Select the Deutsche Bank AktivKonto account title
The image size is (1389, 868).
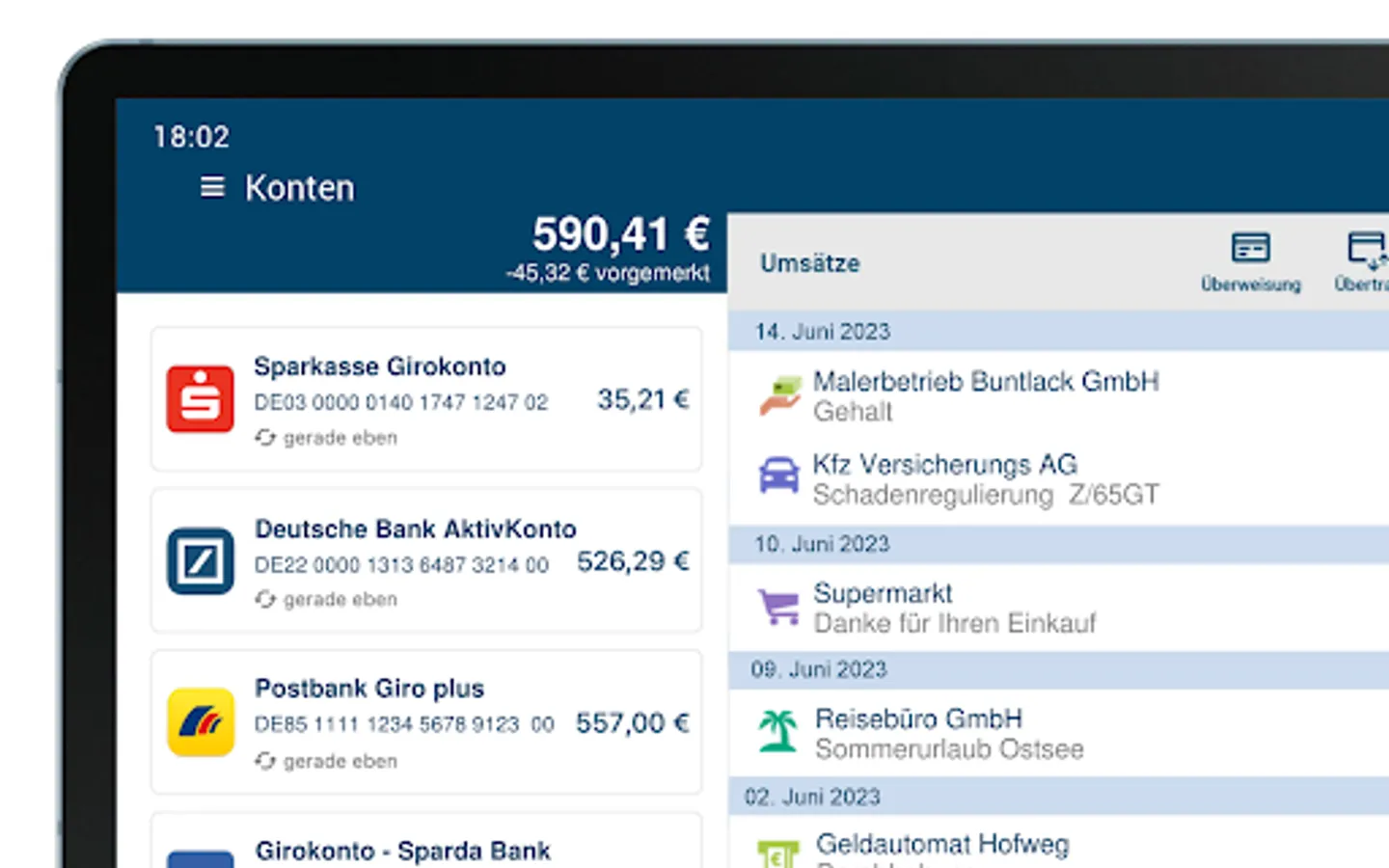416,529
